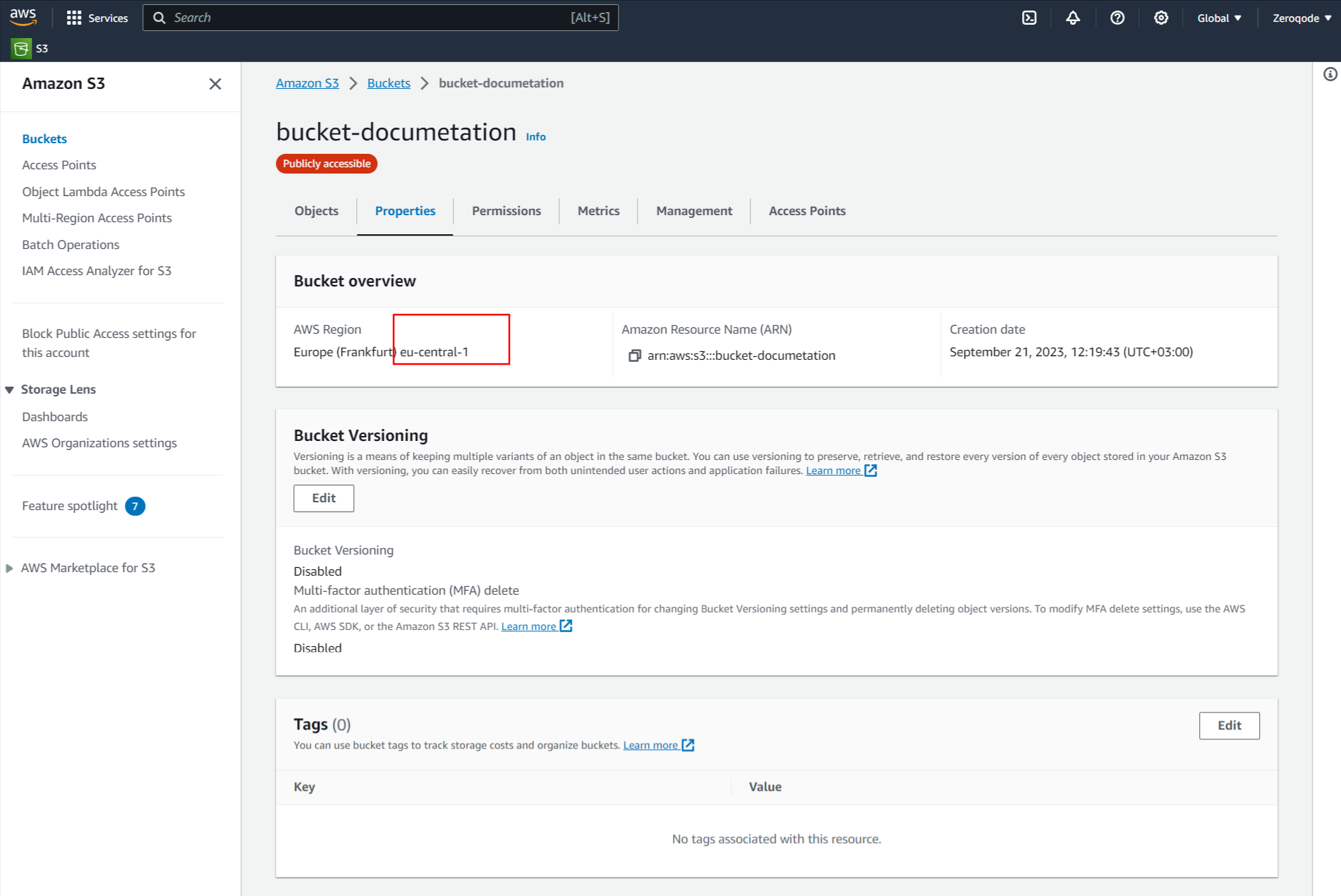
Task: Select the Properties tab
Action: coord(405,211)
